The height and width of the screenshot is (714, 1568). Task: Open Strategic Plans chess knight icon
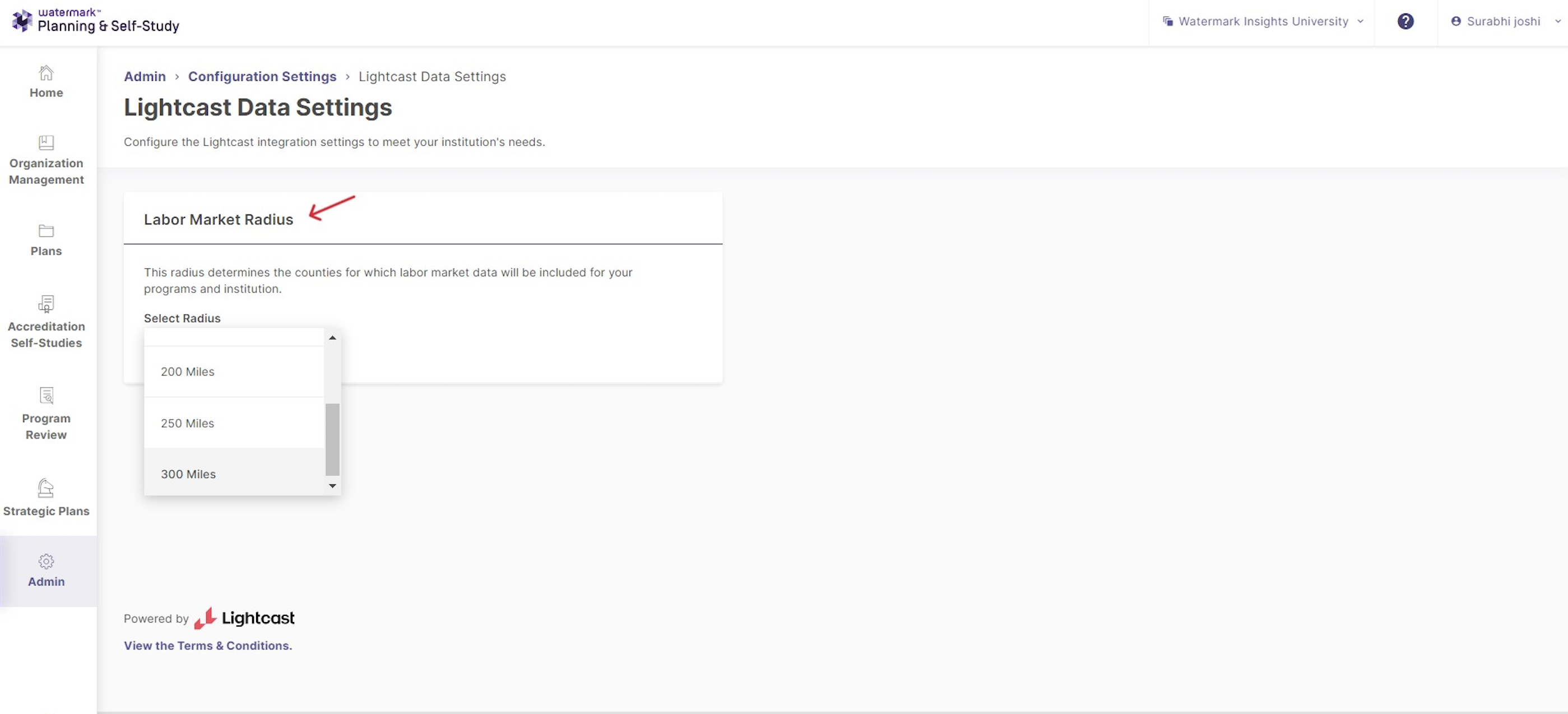47,488
